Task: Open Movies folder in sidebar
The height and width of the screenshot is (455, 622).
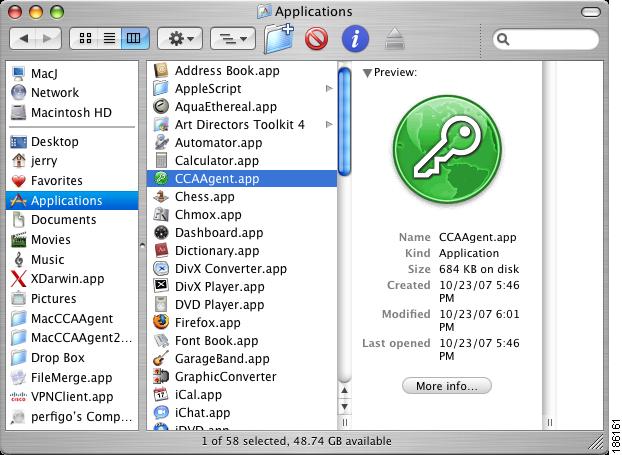Action: [x=73, y=240]
